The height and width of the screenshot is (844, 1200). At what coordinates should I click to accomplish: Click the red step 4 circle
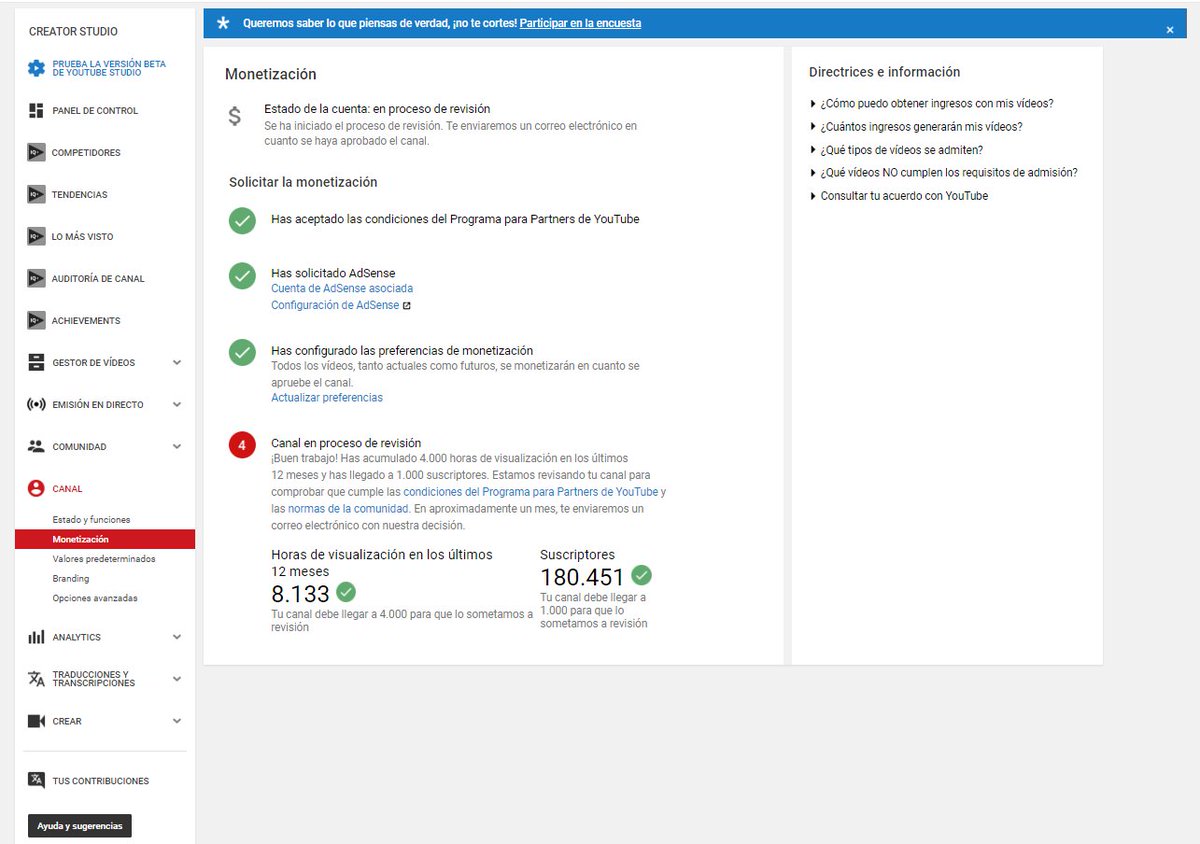[x=242, y=445]
